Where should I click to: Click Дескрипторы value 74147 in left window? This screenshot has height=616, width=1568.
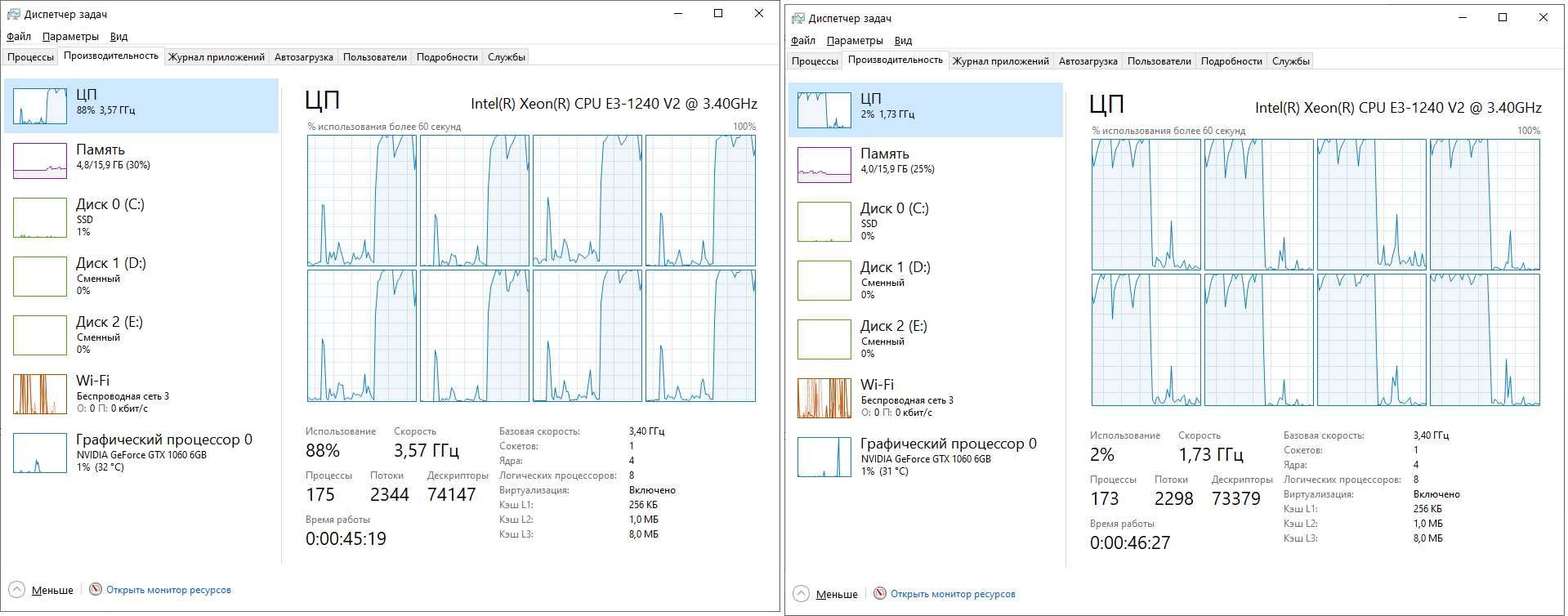coord(452,494)
